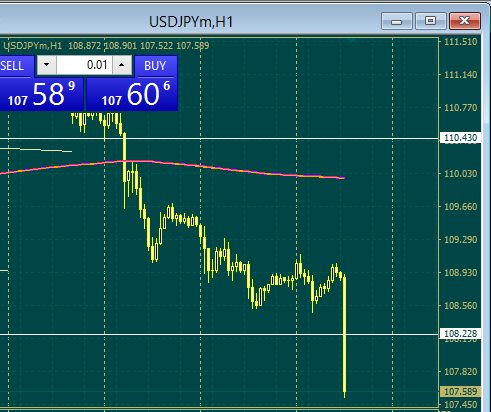Viewport: 491px width, 412px height.
Task: Click the 107.58 sell price panel
Action: [41, 94]
